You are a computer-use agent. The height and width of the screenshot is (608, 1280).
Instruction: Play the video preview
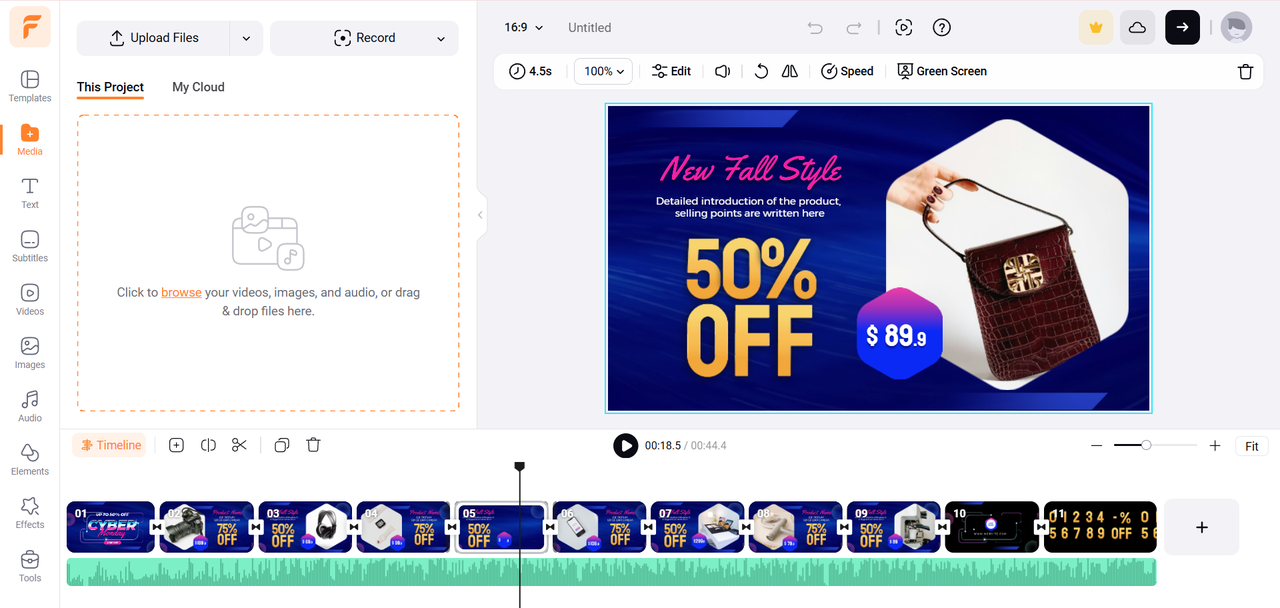pyautogui.click(x=625, y=445)
